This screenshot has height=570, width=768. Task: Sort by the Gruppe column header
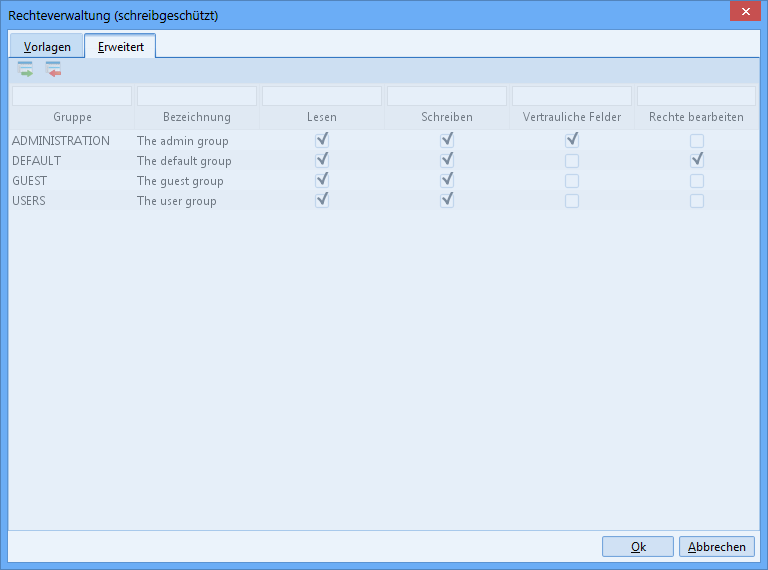pyautogui.click(x=72, y=117)
